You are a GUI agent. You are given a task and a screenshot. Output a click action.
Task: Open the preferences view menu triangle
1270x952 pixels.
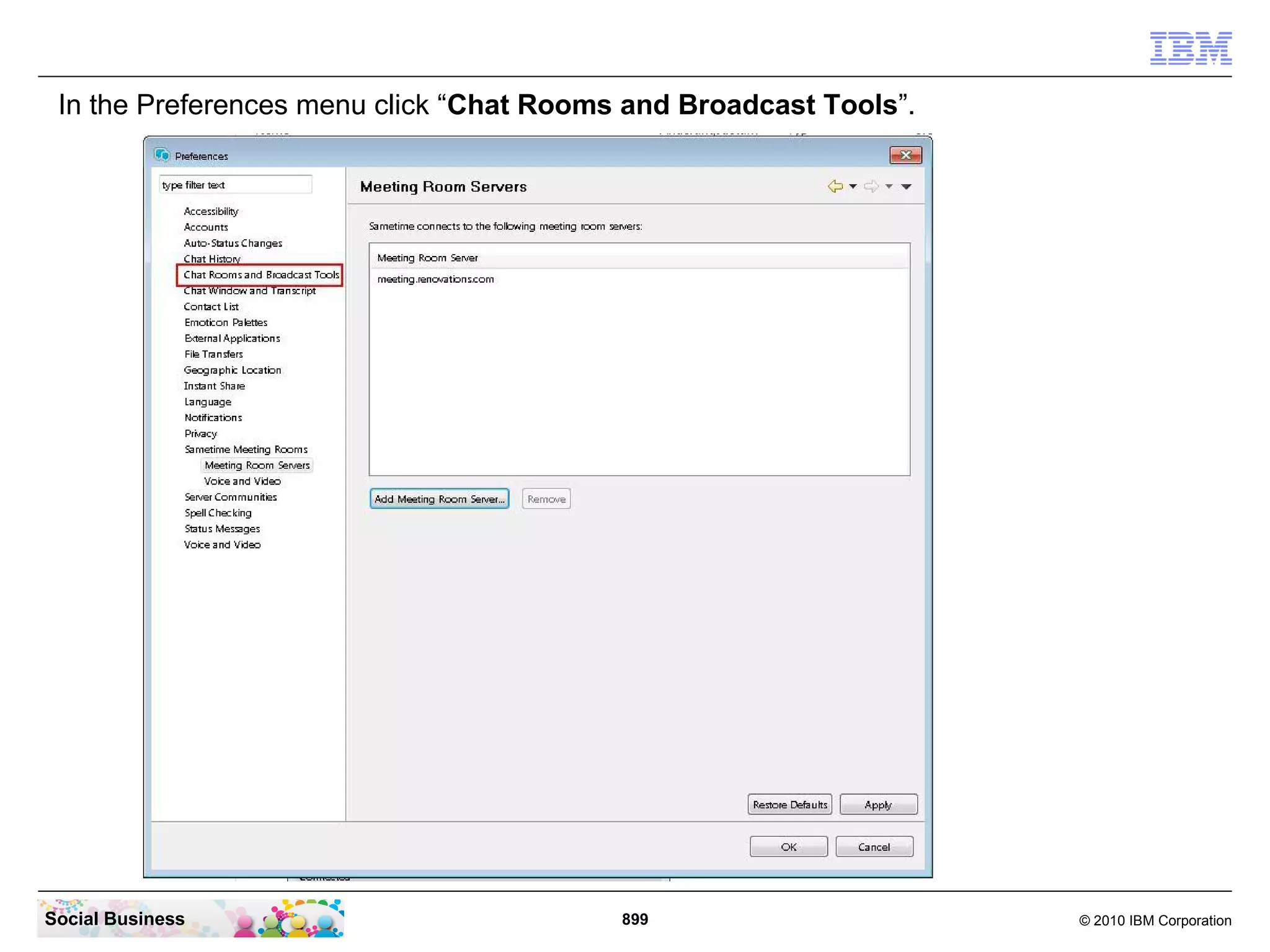906,187
